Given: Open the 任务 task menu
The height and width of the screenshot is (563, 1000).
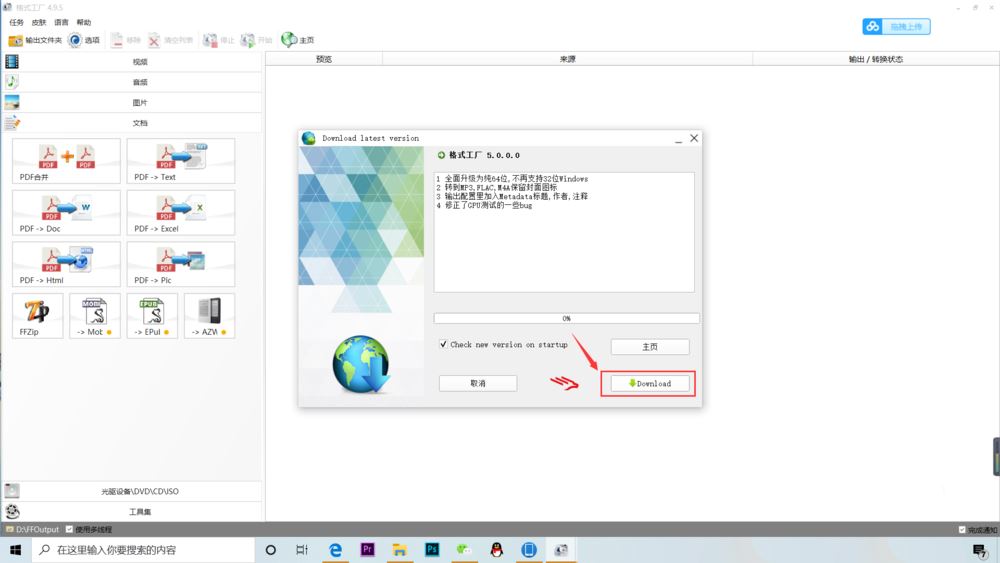Looking at the screenshot, I should [x=17, y=22].
